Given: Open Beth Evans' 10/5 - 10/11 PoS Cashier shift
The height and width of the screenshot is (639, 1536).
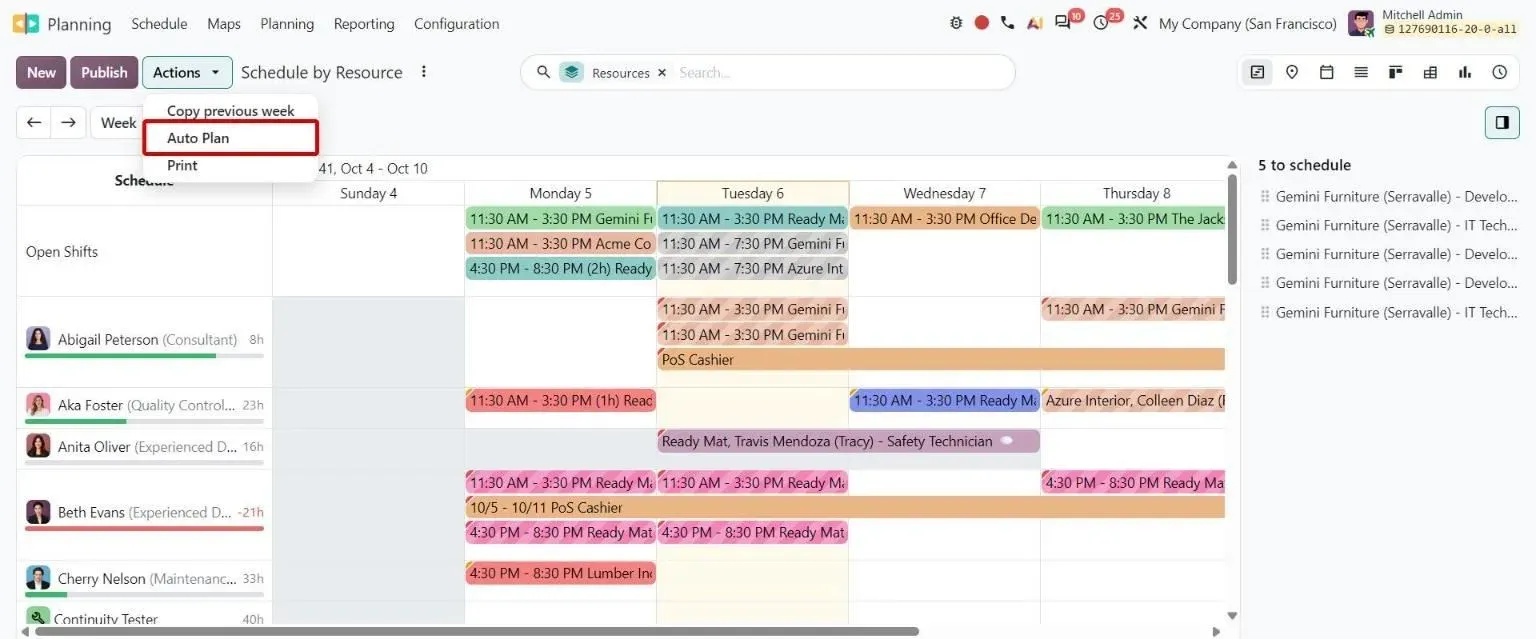Looking at the screenshot, I should click(x=845, y=507).
